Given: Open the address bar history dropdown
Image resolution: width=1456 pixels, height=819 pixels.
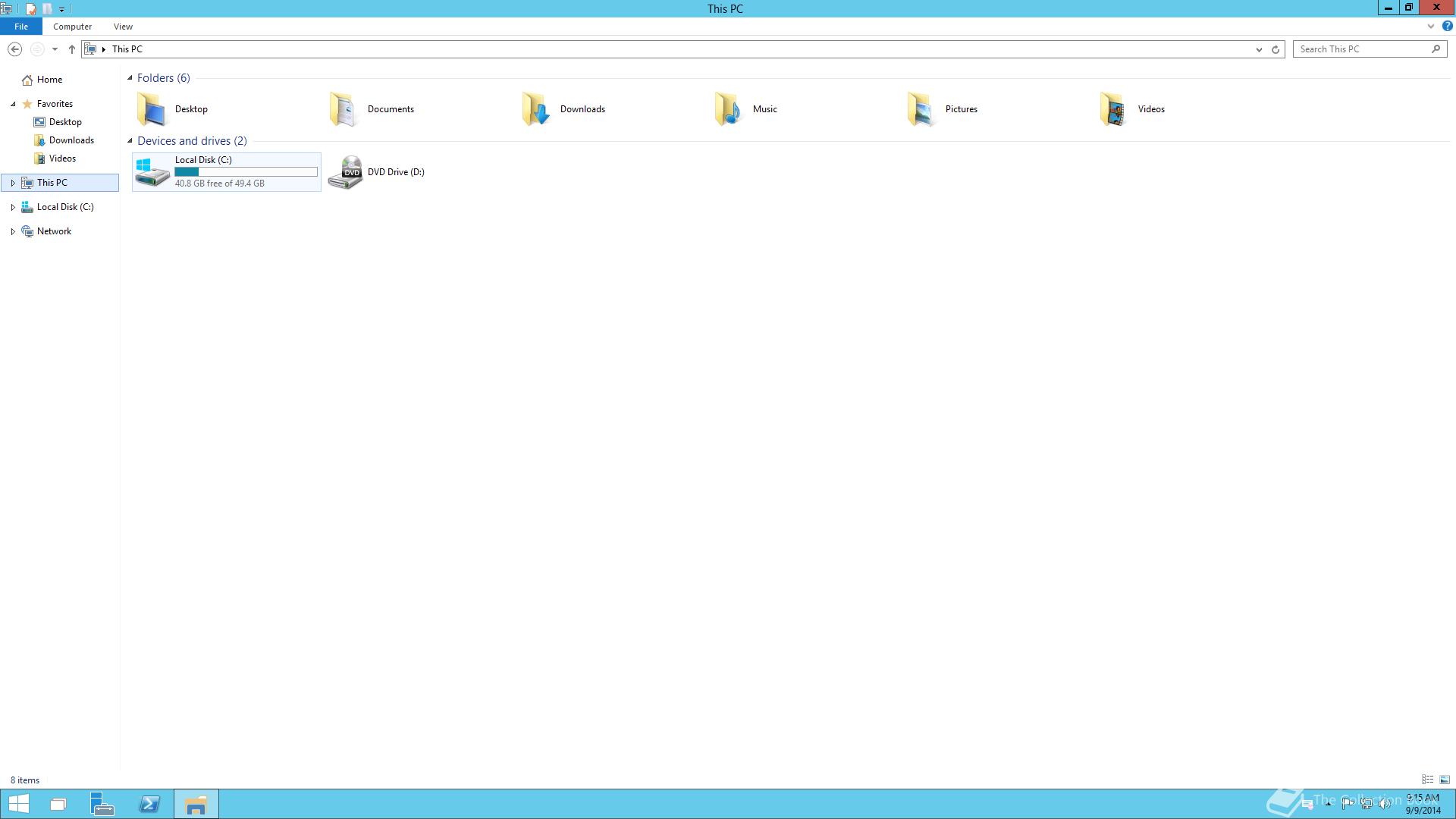Looking at the screenshot, I should click(x=1259, y=49).
